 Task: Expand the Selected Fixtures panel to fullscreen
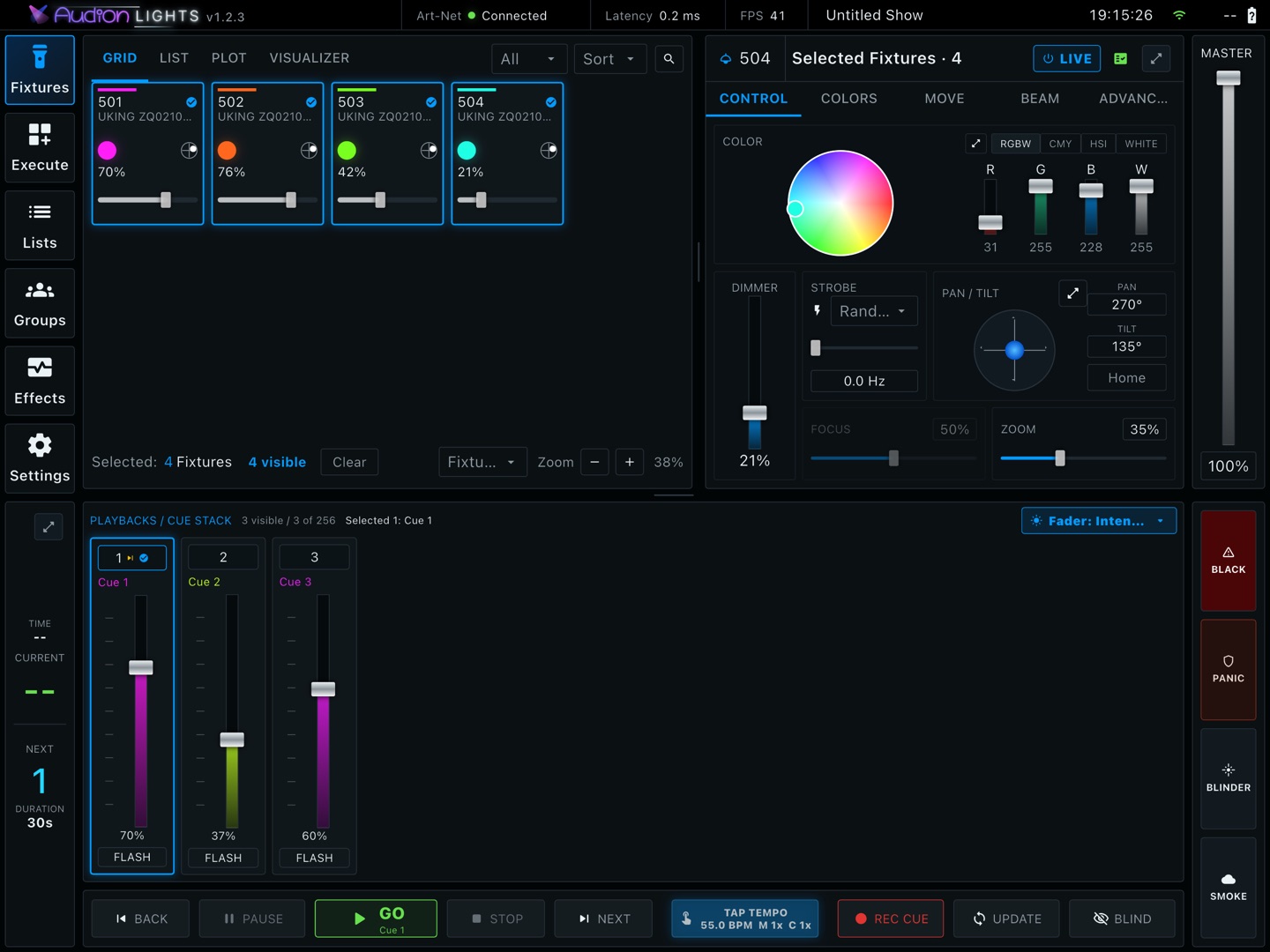pyautogui.click(x=1156, y=59)
